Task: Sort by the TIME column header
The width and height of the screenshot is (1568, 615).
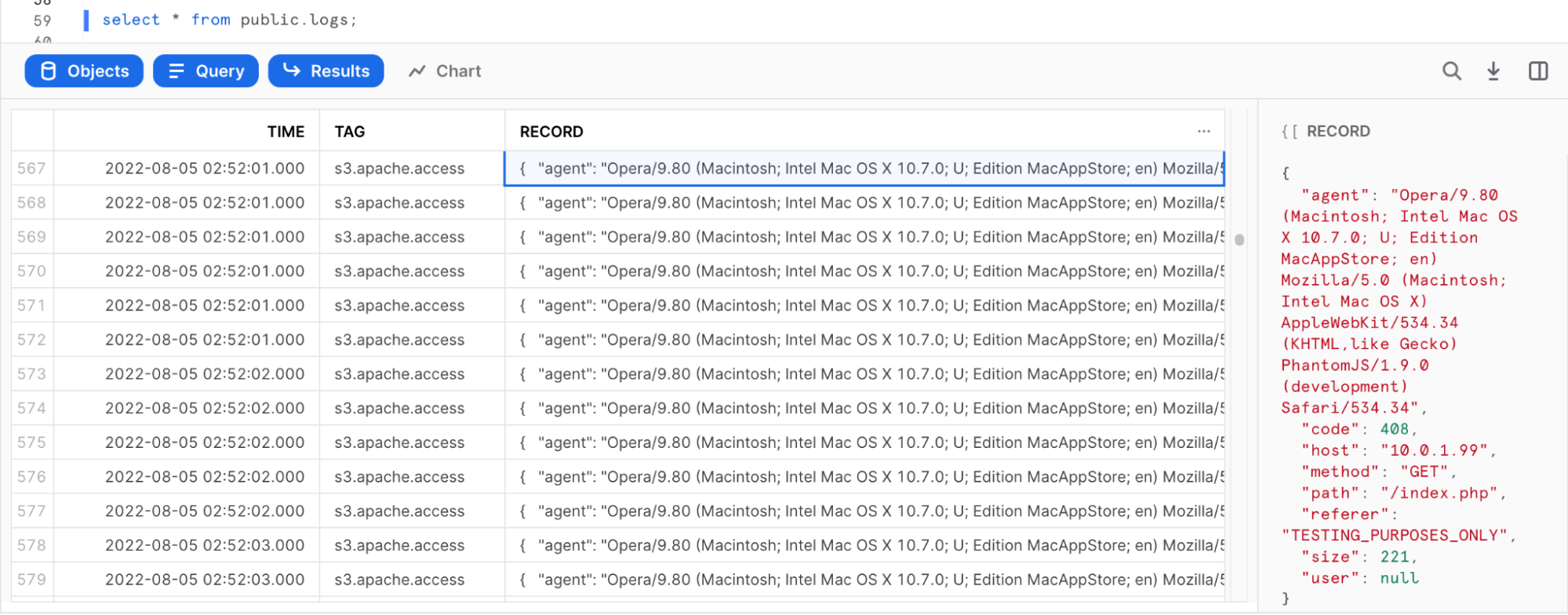Action: [286, 132]
